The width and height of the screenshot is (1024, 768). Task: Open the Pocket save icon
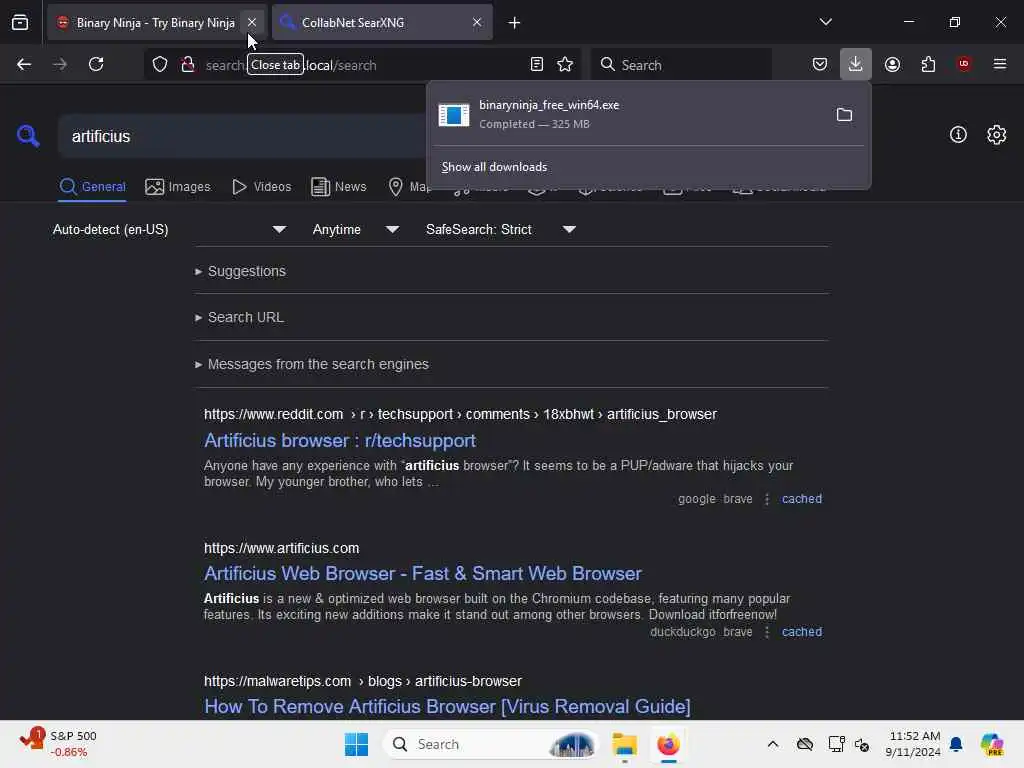820,64
